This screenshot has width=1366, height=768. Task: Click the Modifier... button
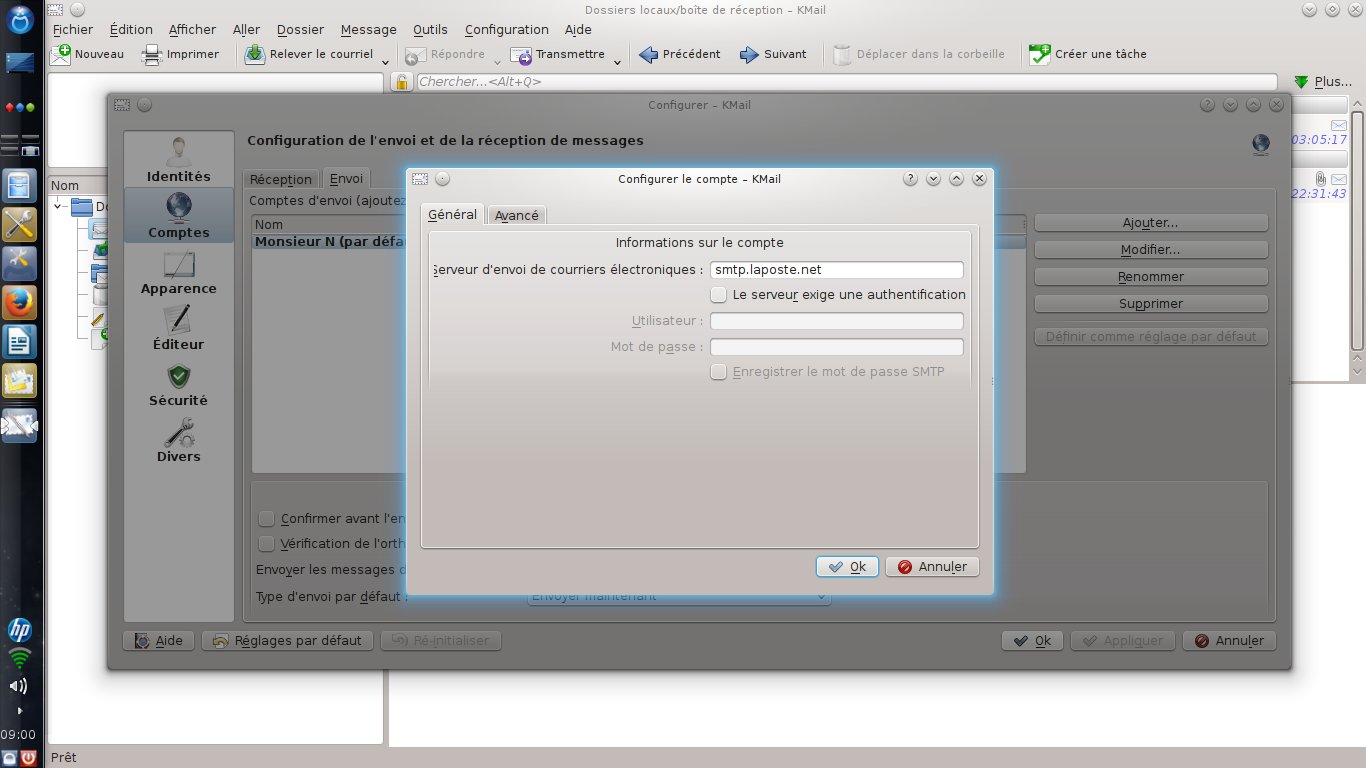point(1151,249)
